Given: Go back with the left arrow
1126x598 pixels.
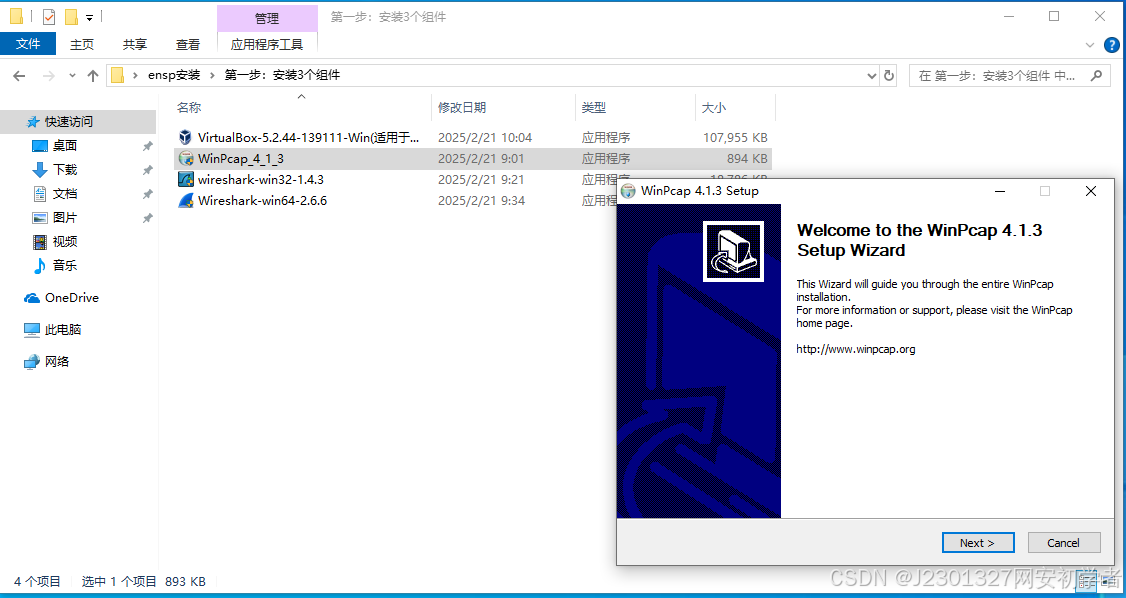Looking at the screenshot, I should coord(19,75).
